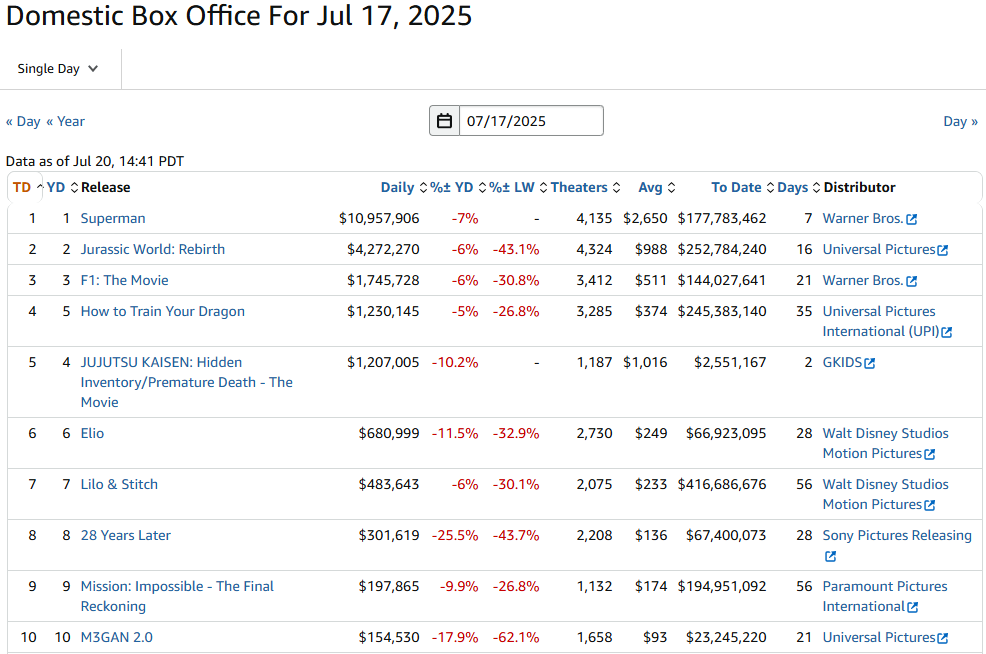Viewport: 986px width, 654px height.
Task: Open Elio's Walt Disney Studios Motion Pictures link
Action: pyautogui.click(x=885, y=443)
